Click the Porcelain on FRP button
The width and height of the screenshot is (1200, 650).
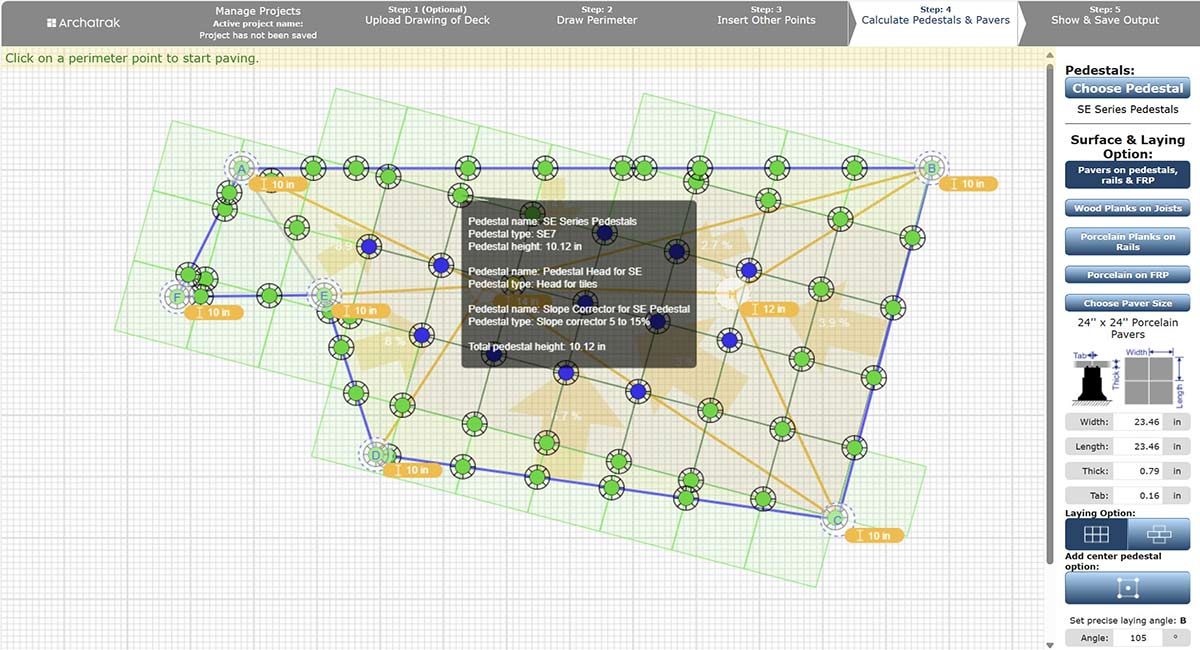click(x=1127, y=275)
